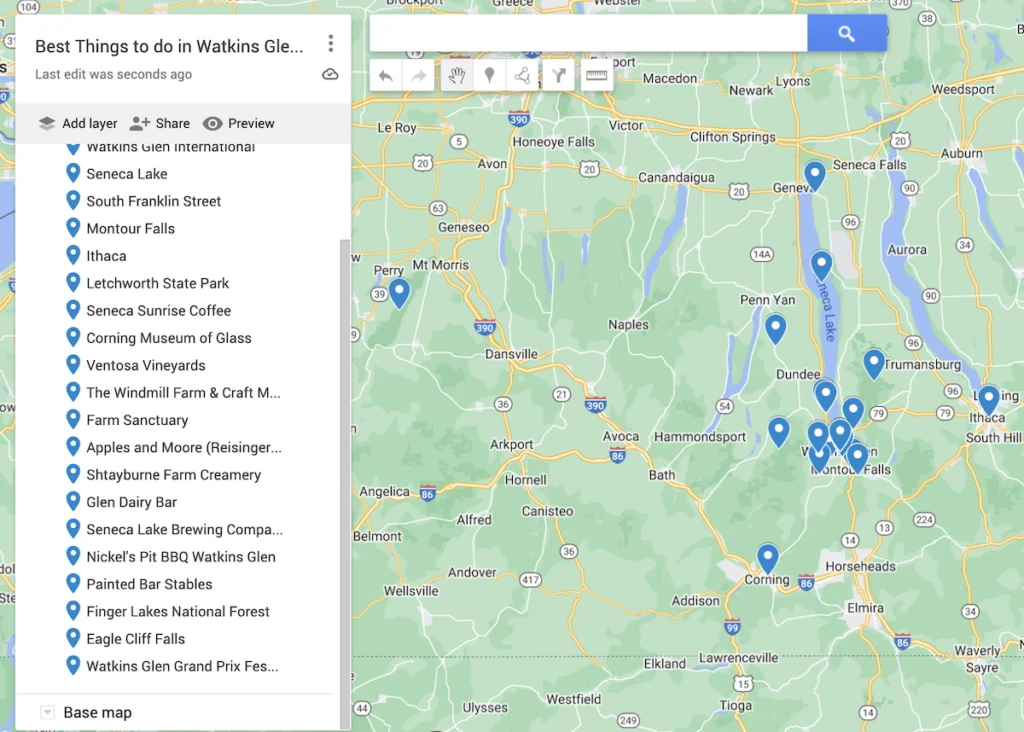Image resolution: width=1024 pixels, height=732 pixels.
Task: Select Shtayburne Farm Creamery item
Action: 174,475
